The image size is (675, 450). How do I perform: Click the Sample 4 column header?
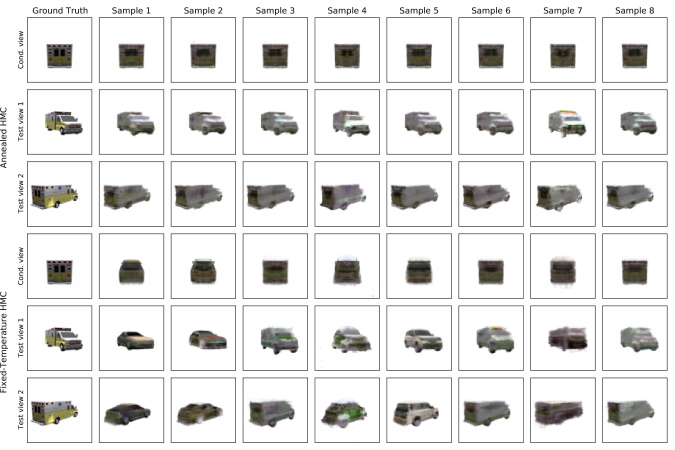pos(347,10)
